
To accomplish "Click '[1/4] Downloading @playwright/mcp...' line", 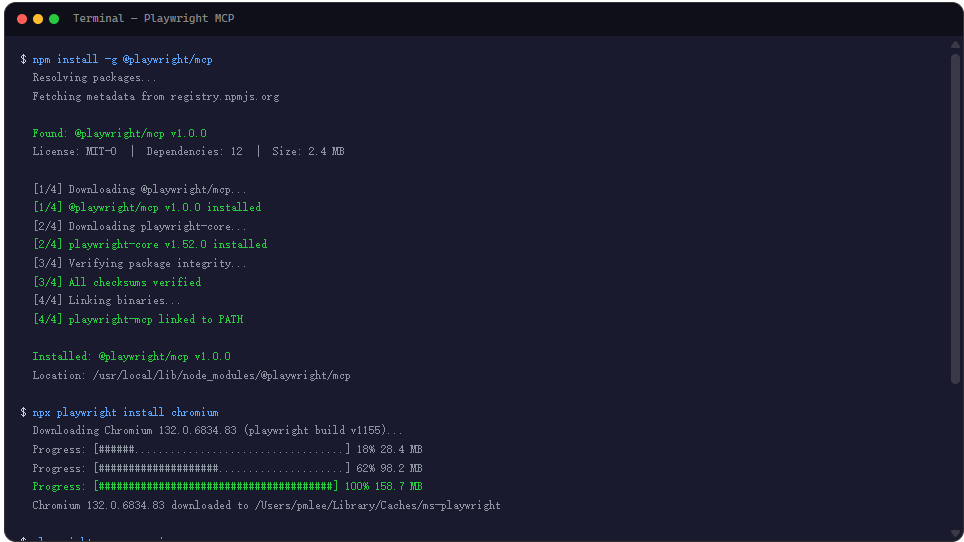I will [140, 189].
